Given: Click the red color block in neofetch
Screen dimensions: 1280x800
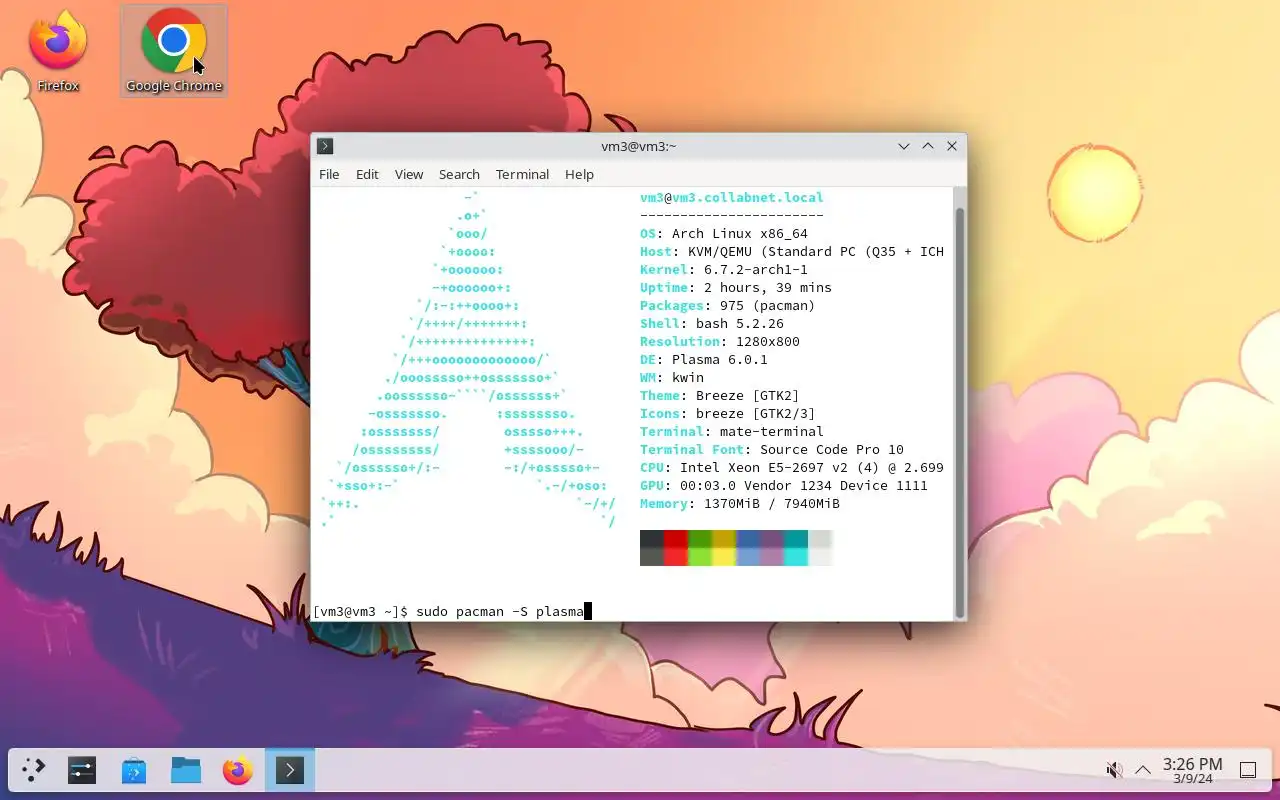Looking at the screenshot, I should click(676, 548).
